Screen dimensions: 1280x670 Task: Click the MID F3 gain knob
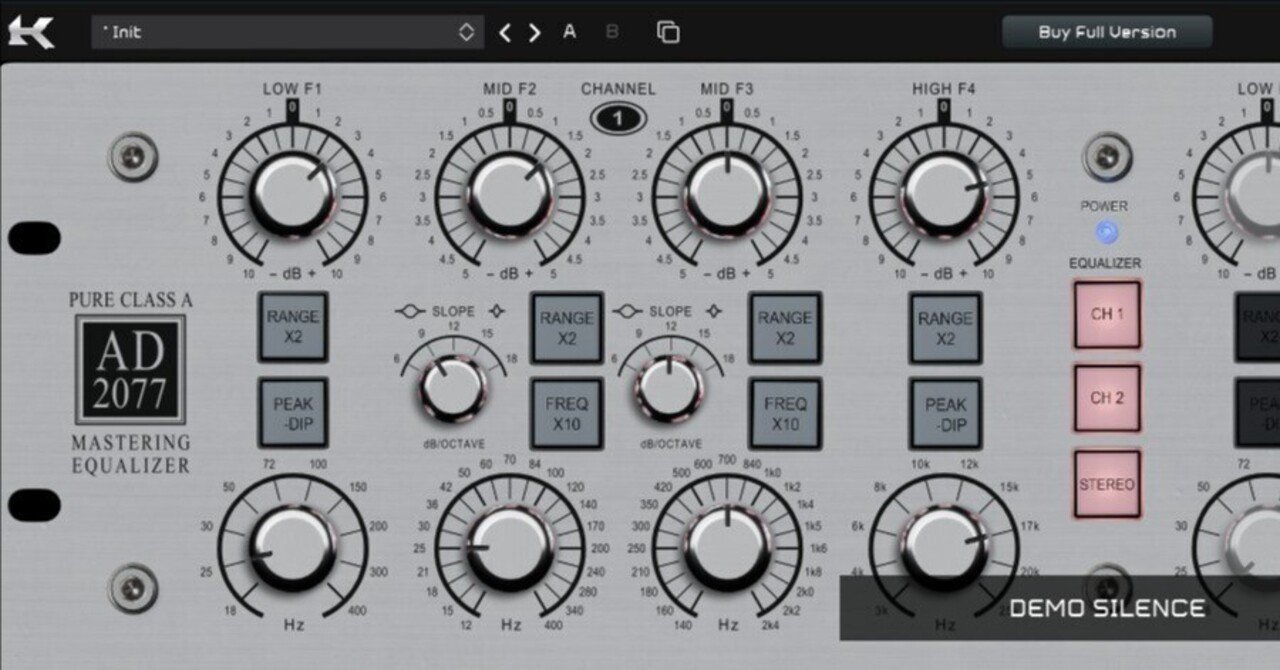[x=728, y=195]
